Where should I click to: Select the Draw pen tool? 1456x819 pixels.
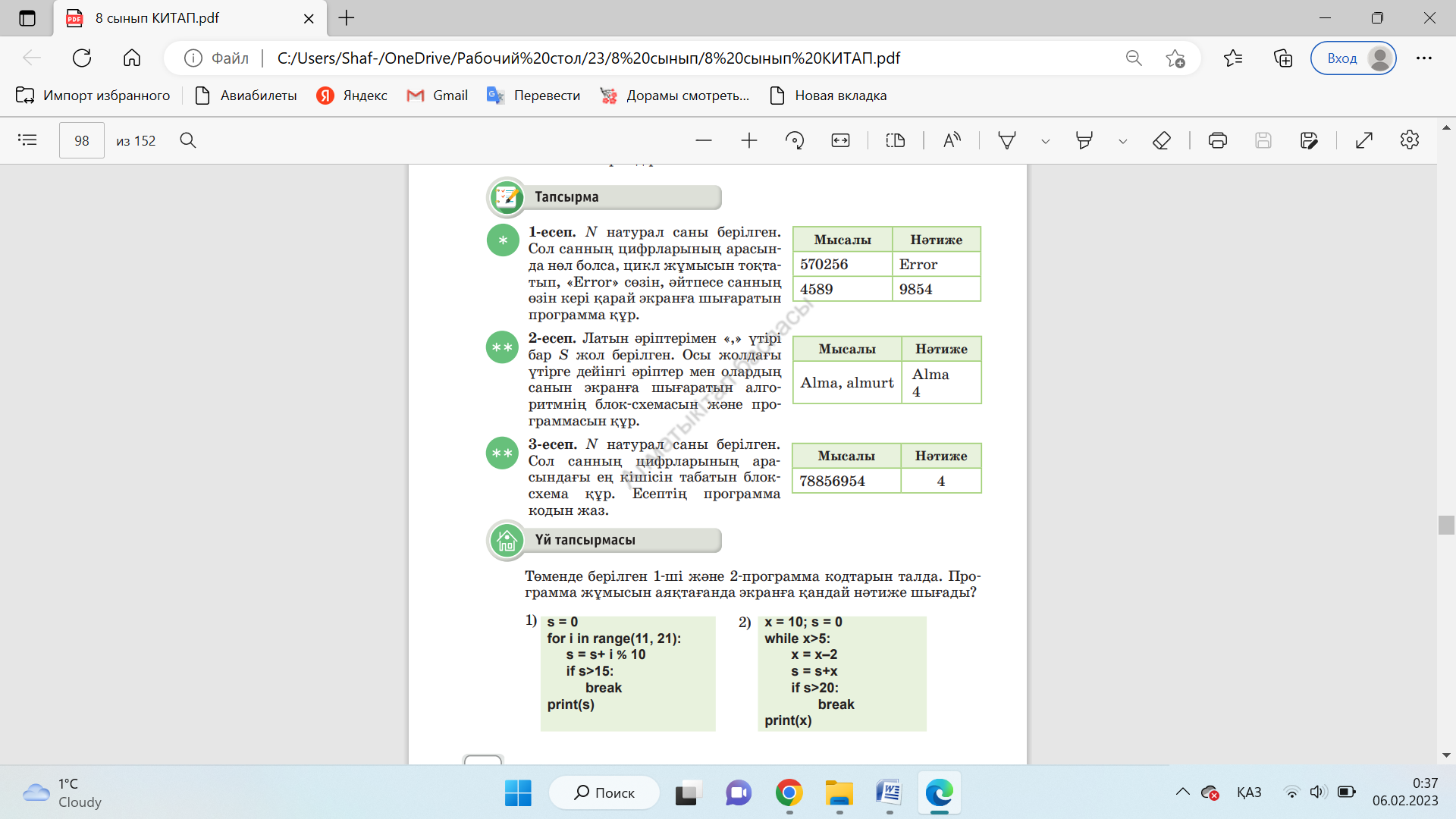1007,140
